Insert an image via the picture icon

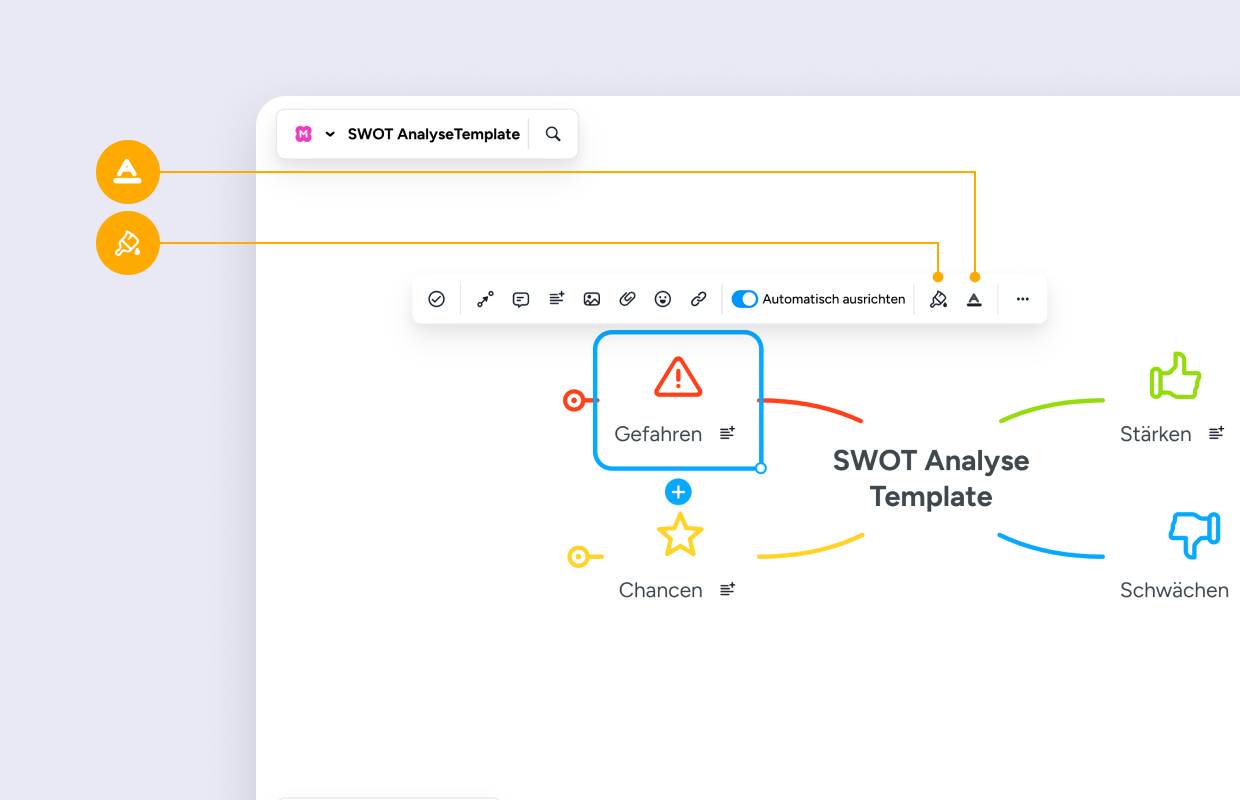coord(592,299)
